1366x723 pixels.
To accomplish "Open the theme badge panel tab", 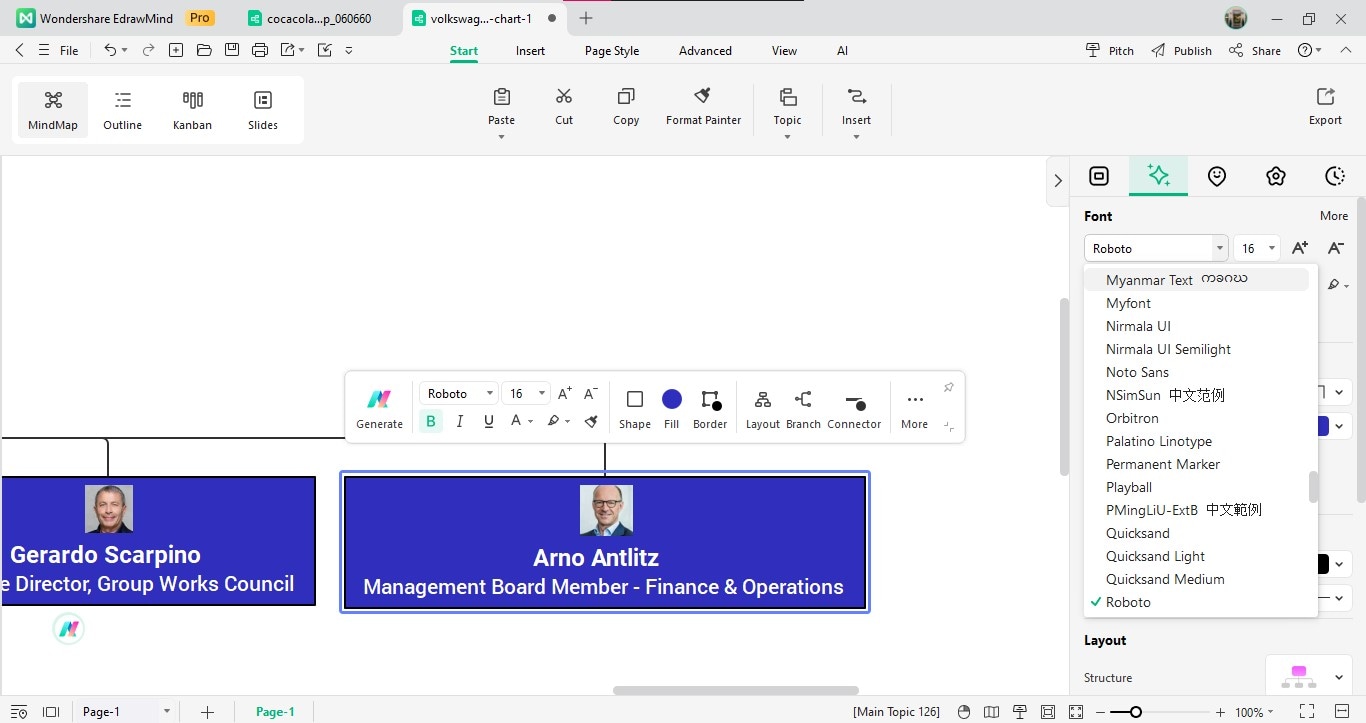I will pyautogui.click(x=1276, y=176).
